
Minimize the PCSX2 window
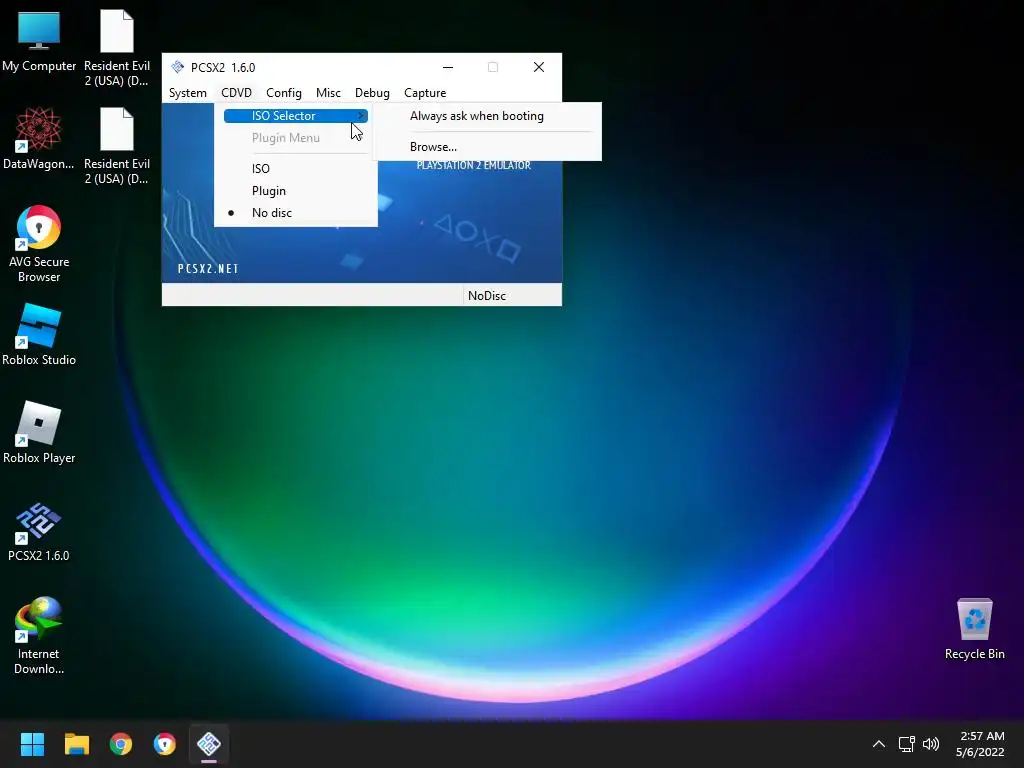[448, 67]
